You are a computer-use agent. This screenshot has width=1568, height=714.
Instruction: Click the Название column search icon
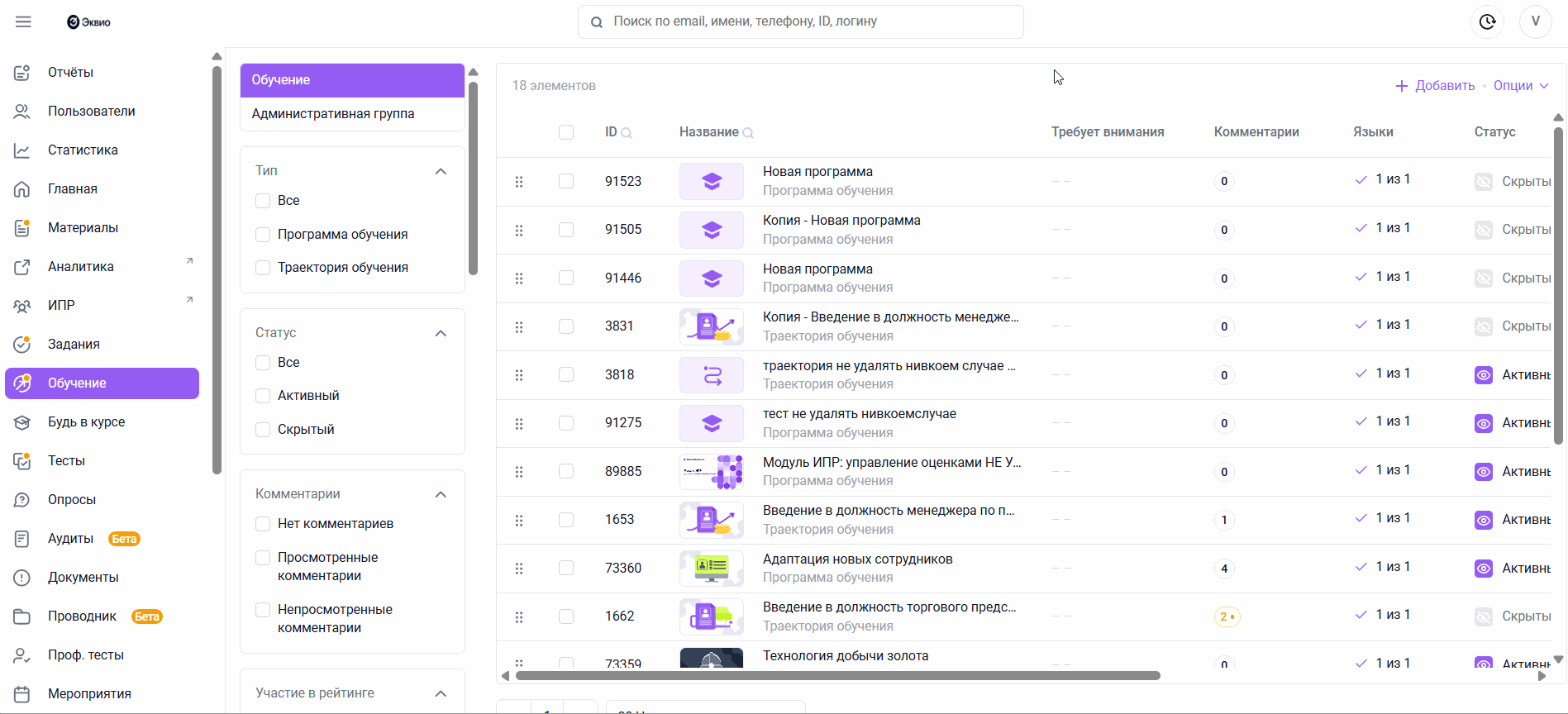coord(748,133)
